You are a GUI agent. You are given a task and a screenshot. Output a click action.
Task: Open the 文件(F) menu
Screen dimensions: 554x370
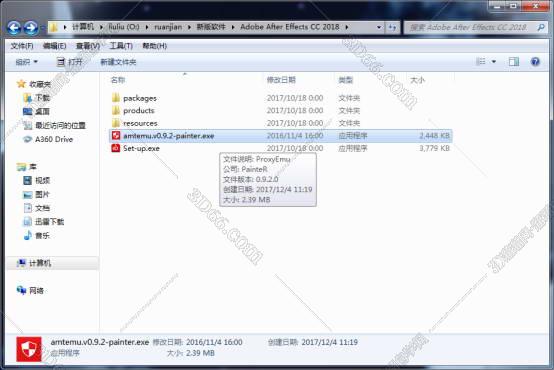[22, 46]
